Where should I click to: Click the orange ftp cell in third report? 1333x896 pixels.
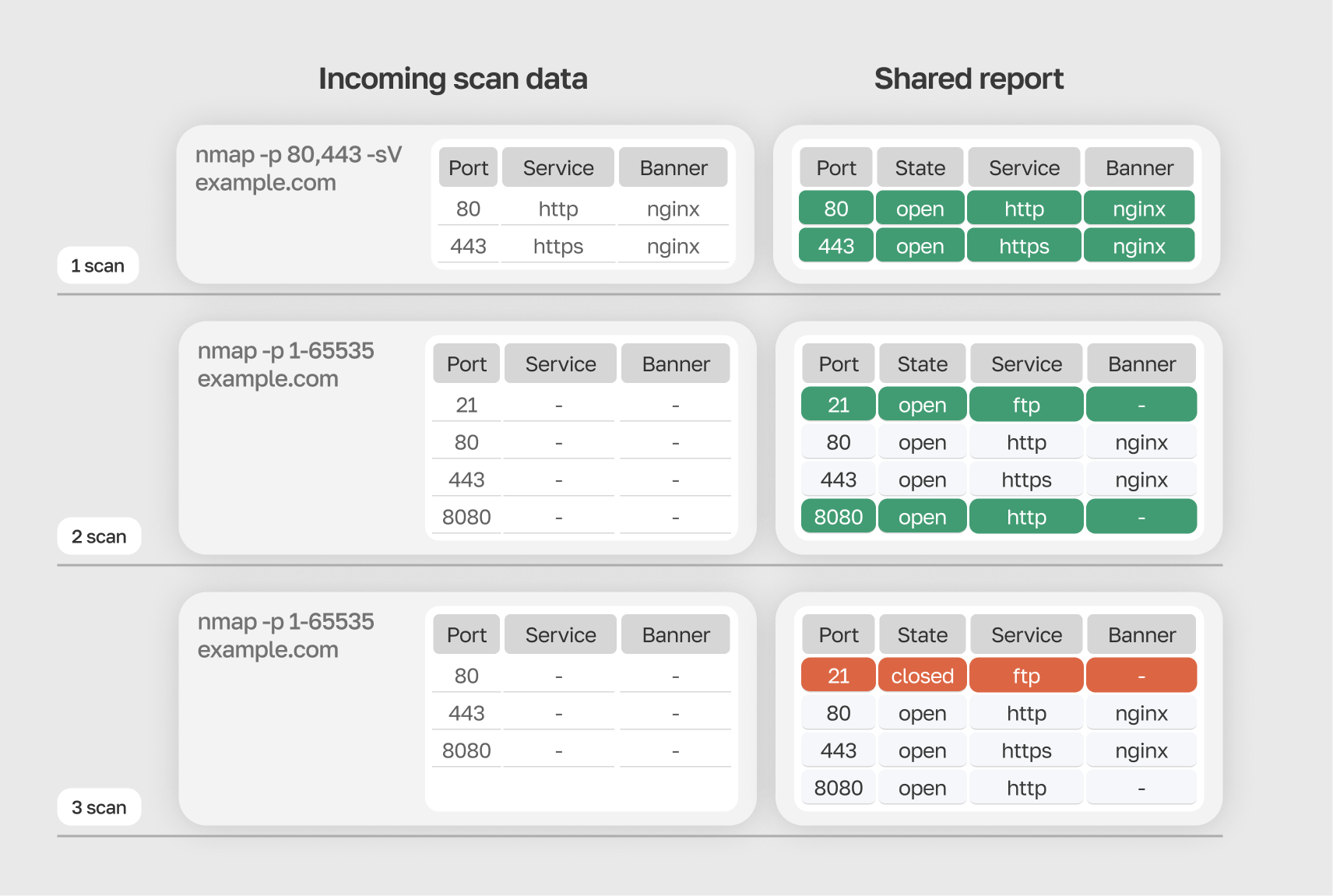point(1026,675)
